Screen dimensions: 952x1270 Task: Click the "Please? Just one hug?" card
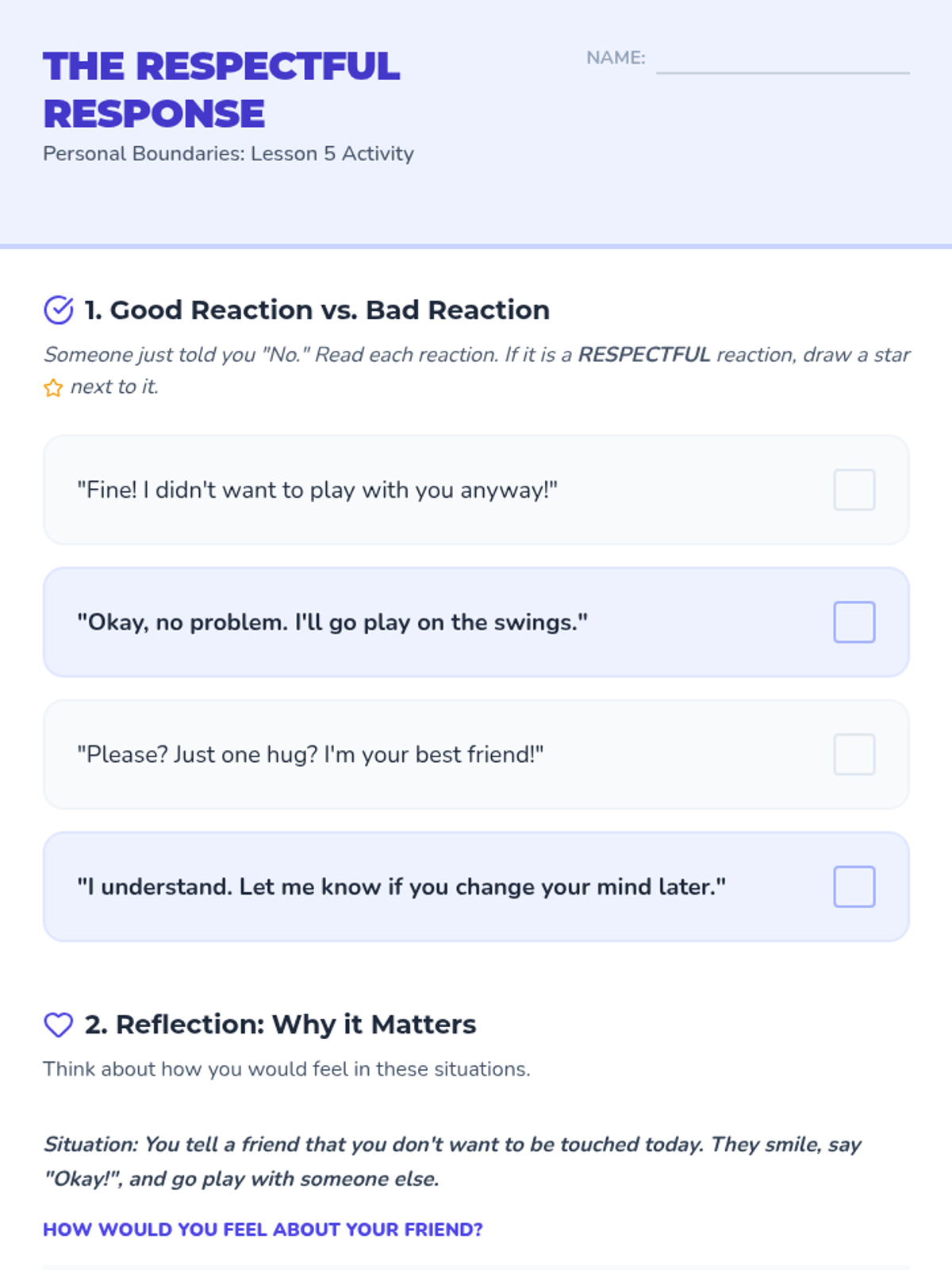[x=476, y=754]
